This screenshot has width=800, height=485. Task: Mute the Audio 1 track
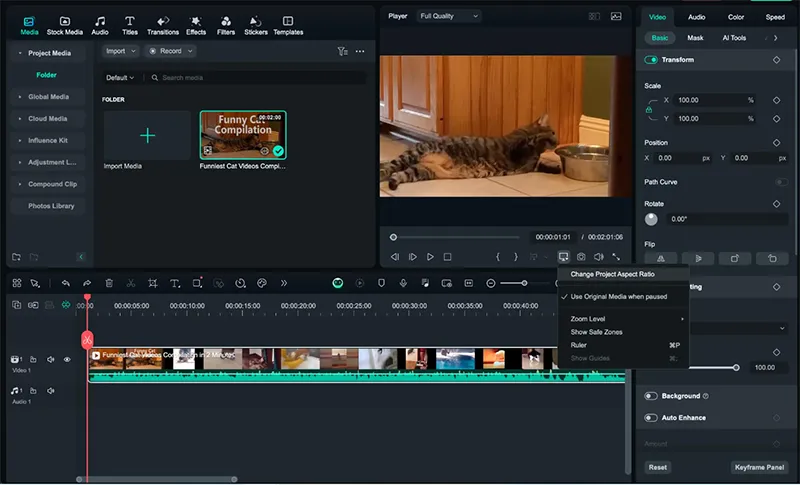click(x=51, y=391)
